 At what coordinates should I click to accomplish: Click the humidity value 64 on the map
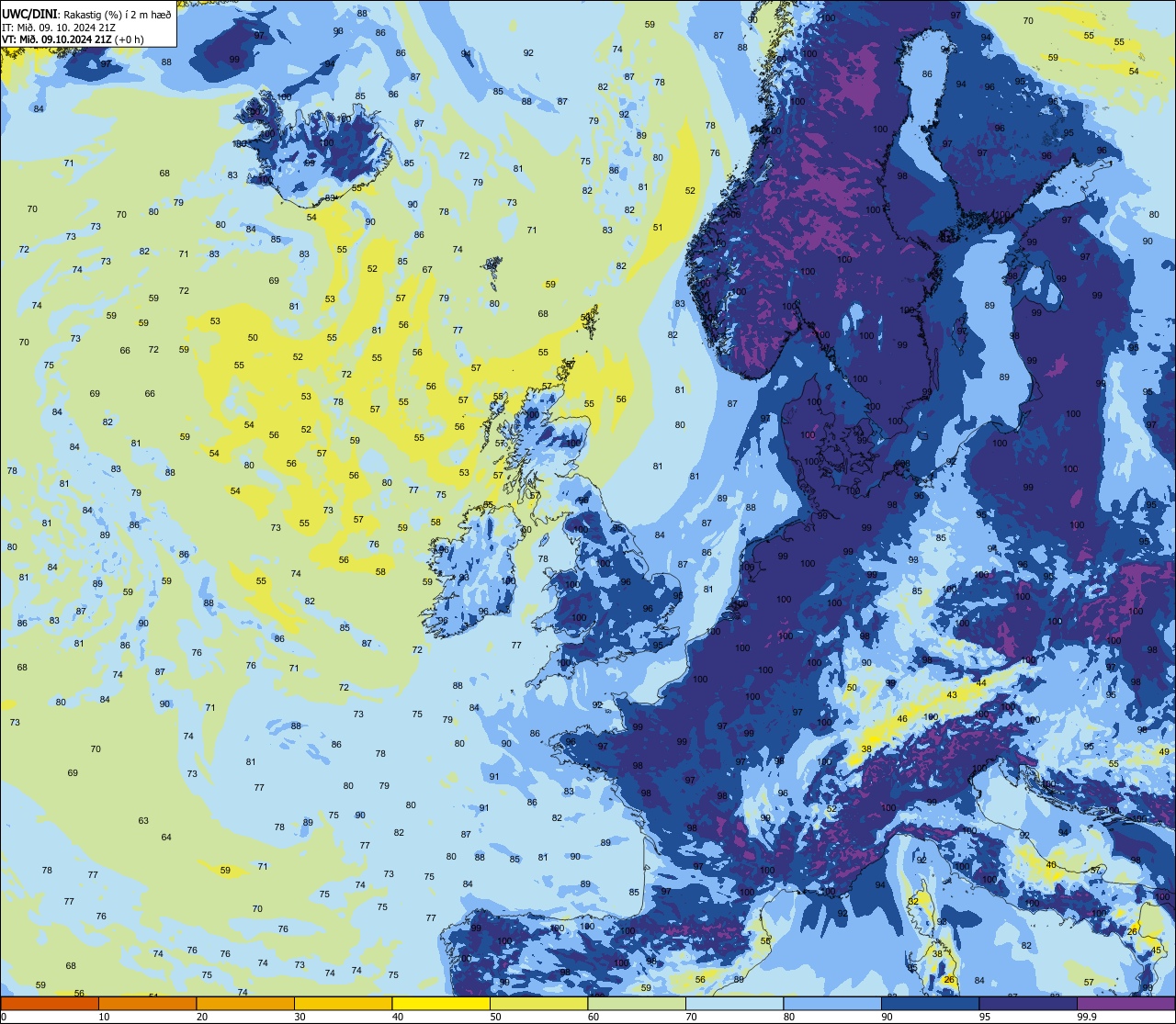pyautogui.click(x=166, y=838)
